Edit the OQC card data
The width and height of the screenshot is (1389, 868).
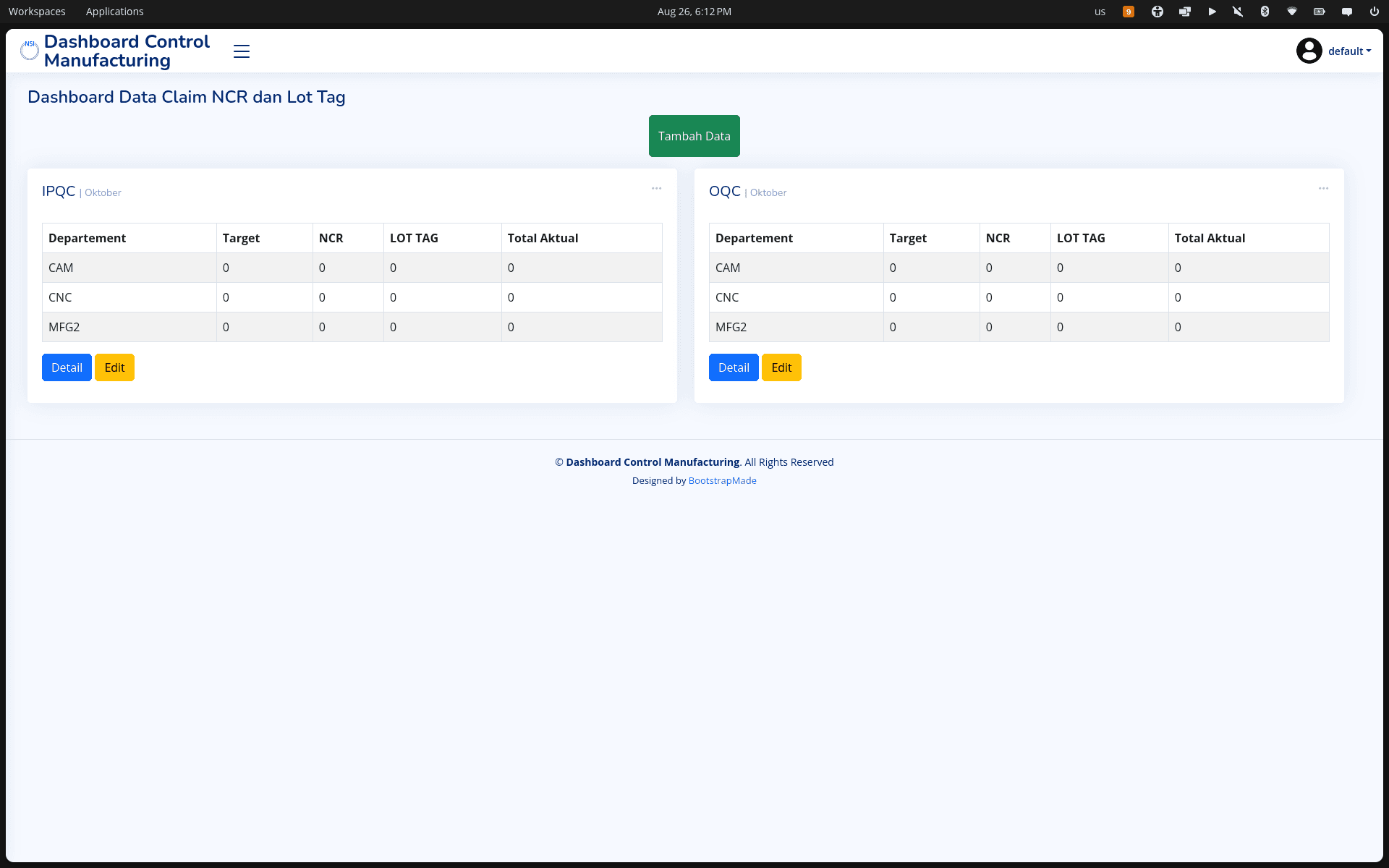point(781,367)
